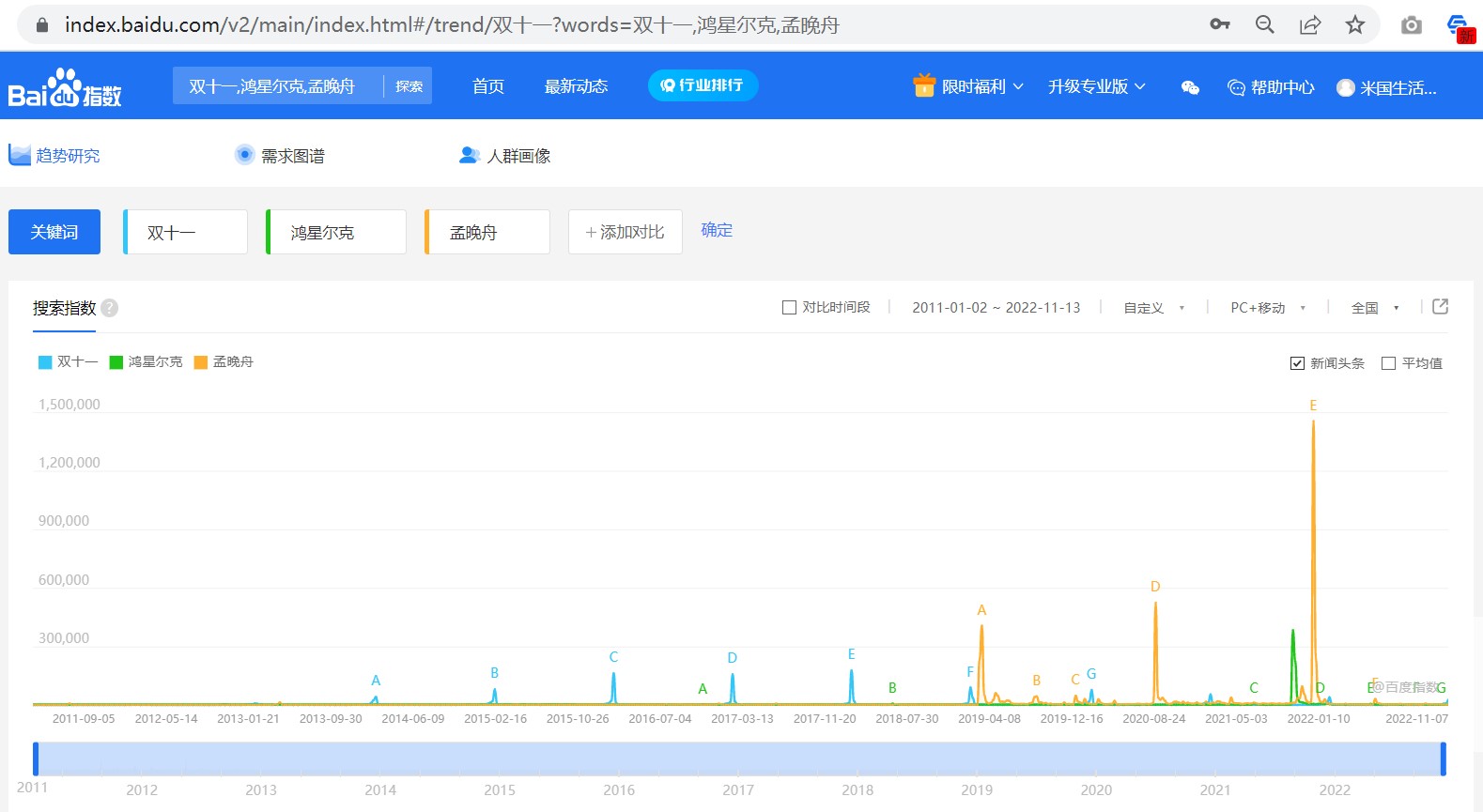Click the zoom magnifier icon in address bar
1483x812 pixels.
[1265, 24]
